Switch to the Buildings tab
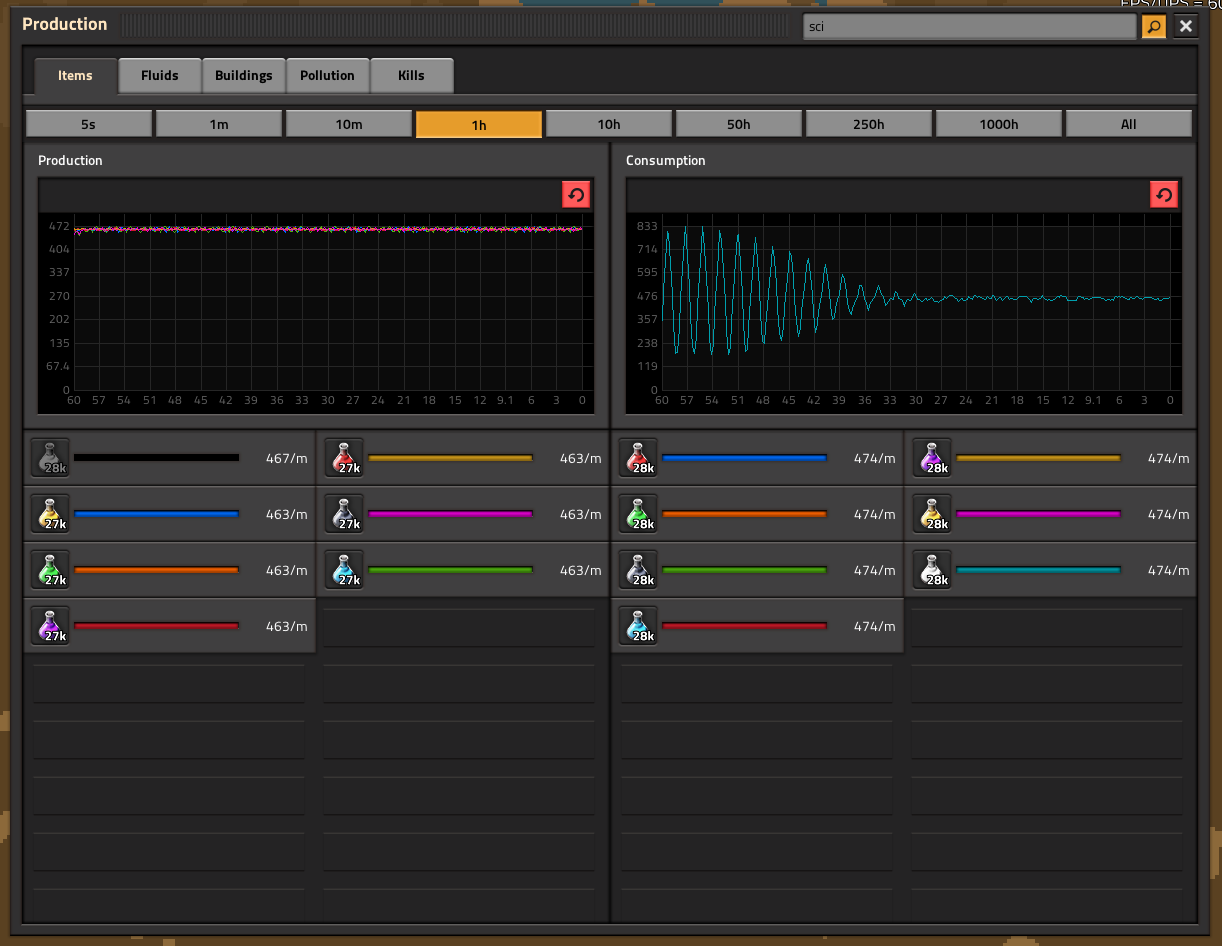The image size is (1222, 946). coord(244,76)
